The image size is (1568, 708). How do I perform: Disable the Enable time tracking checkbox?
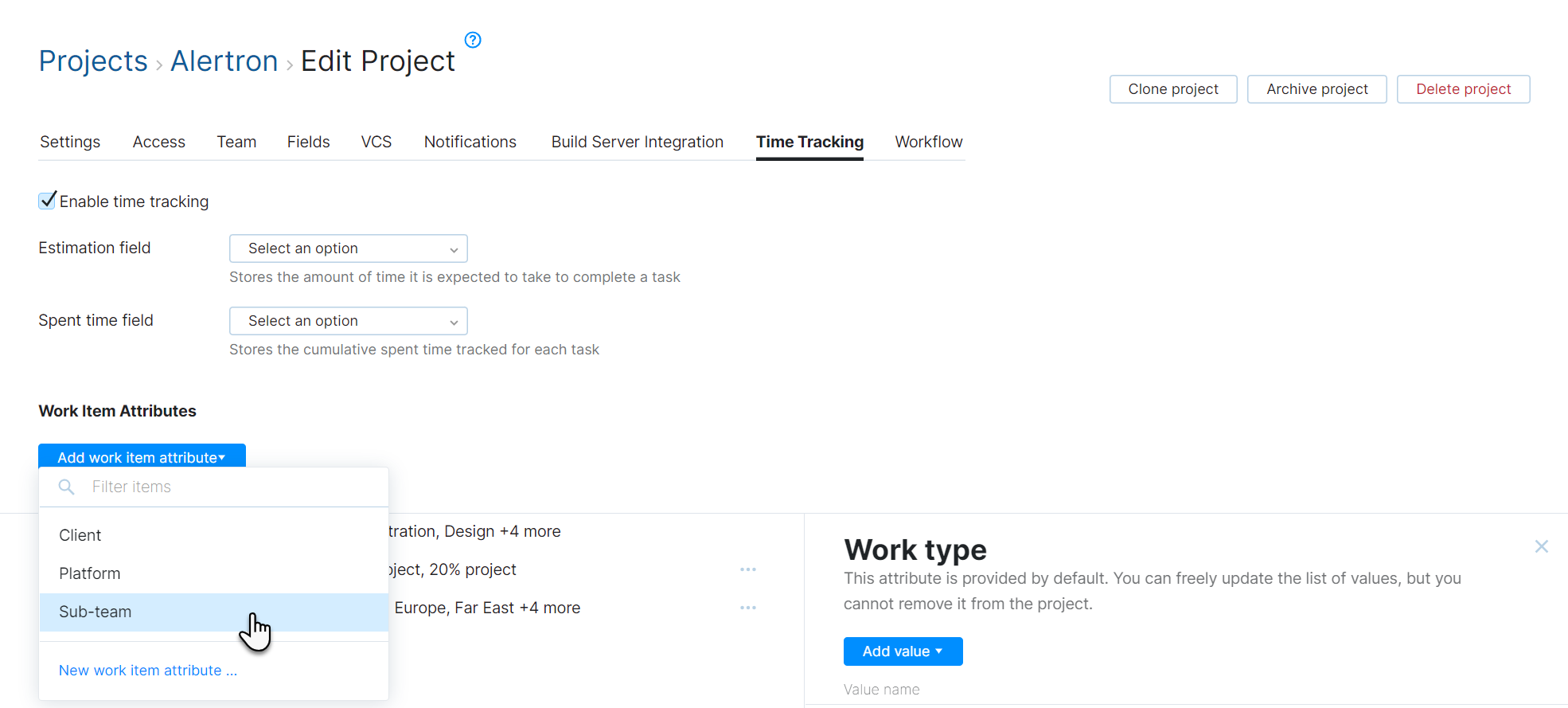[x=47, y=200]
